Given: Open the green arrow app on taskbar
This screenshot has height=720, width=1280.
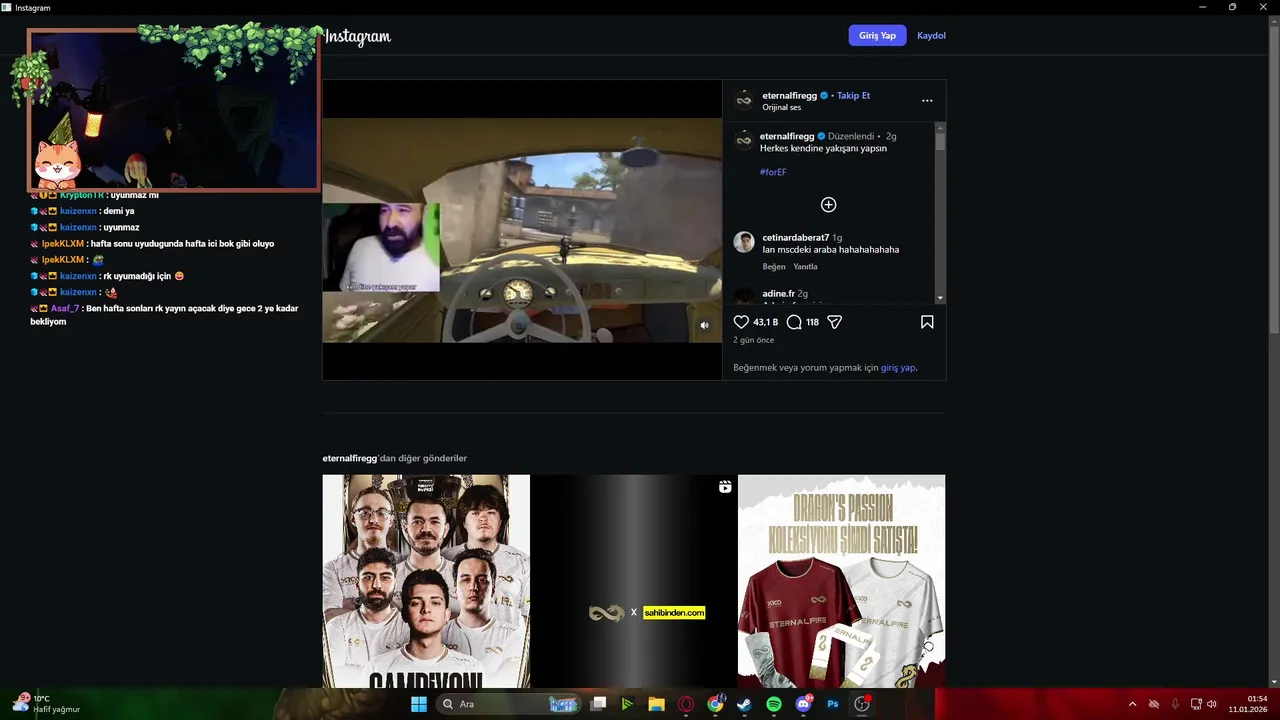Looking at the screenshot, I should 627,704.
